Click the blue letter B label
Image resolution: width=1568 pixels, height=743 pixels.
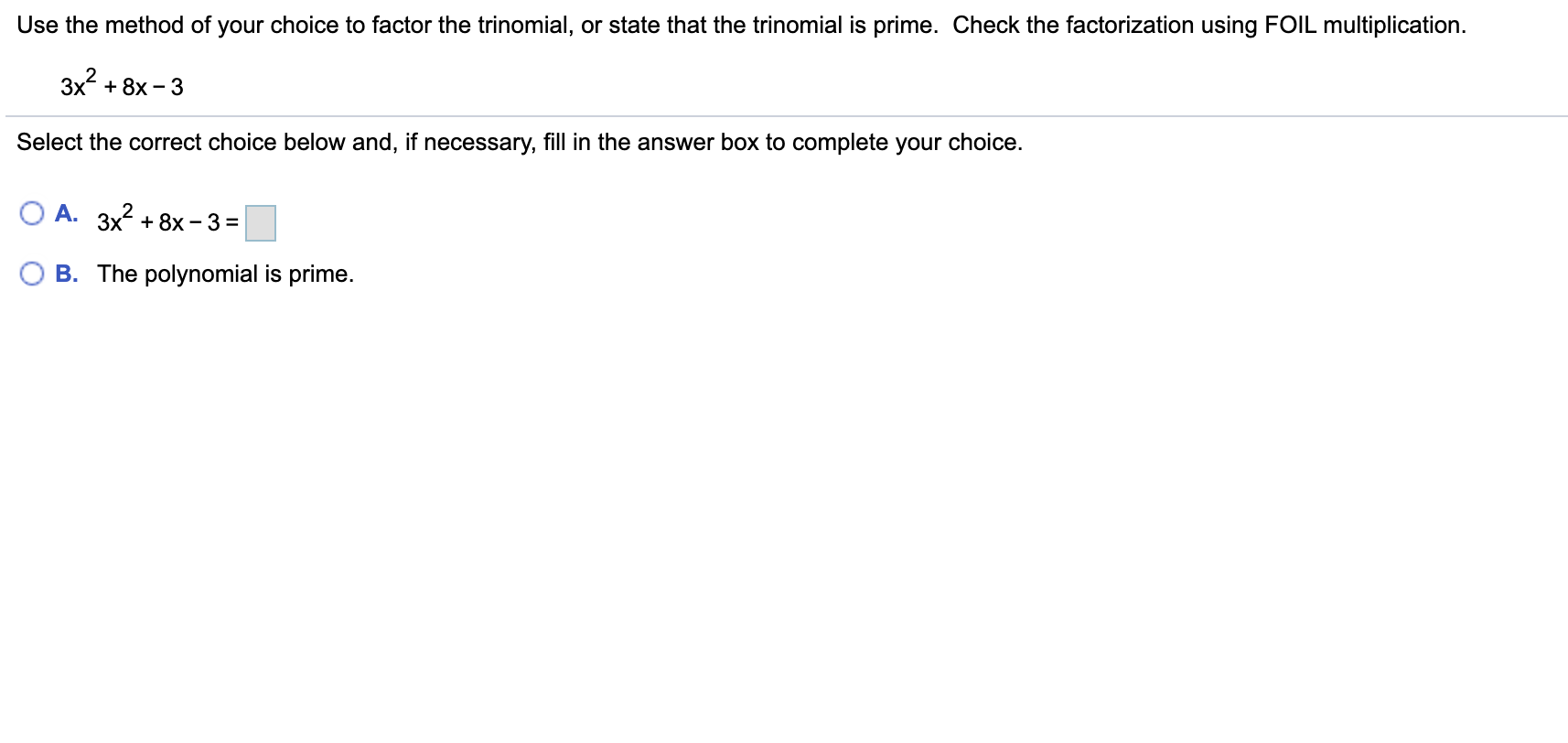point(66,271)
